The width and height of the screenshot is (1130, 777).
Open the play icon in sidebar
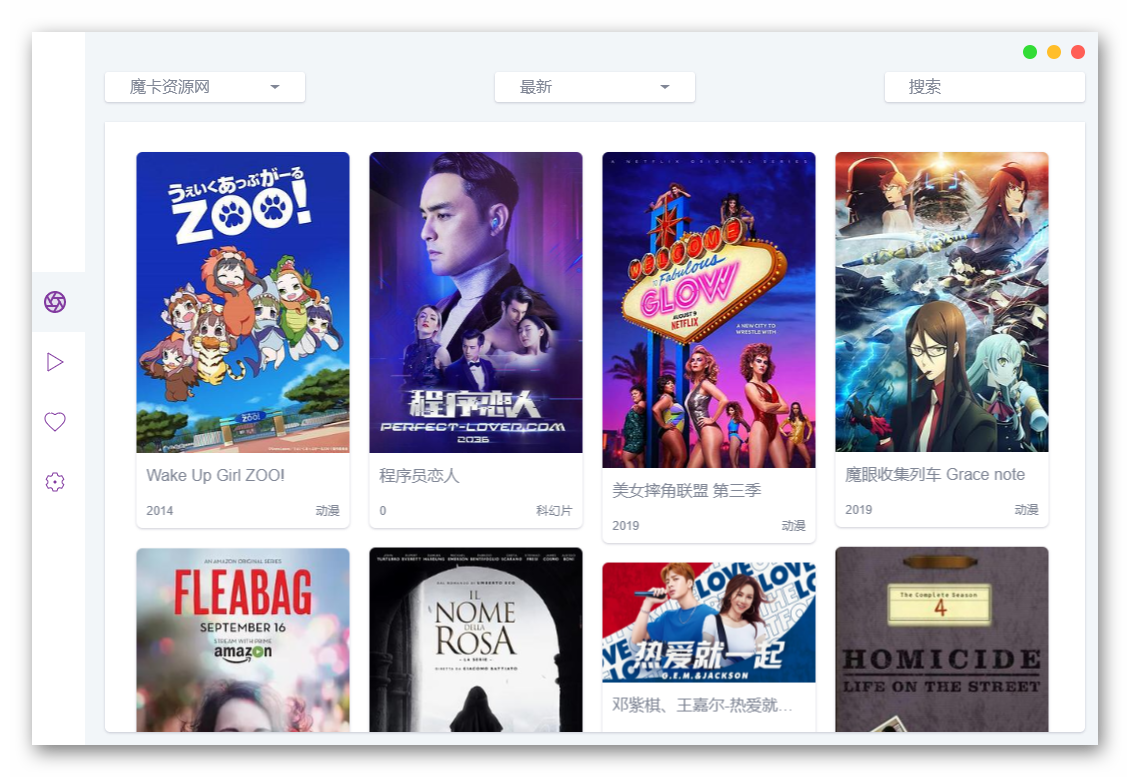55,362
